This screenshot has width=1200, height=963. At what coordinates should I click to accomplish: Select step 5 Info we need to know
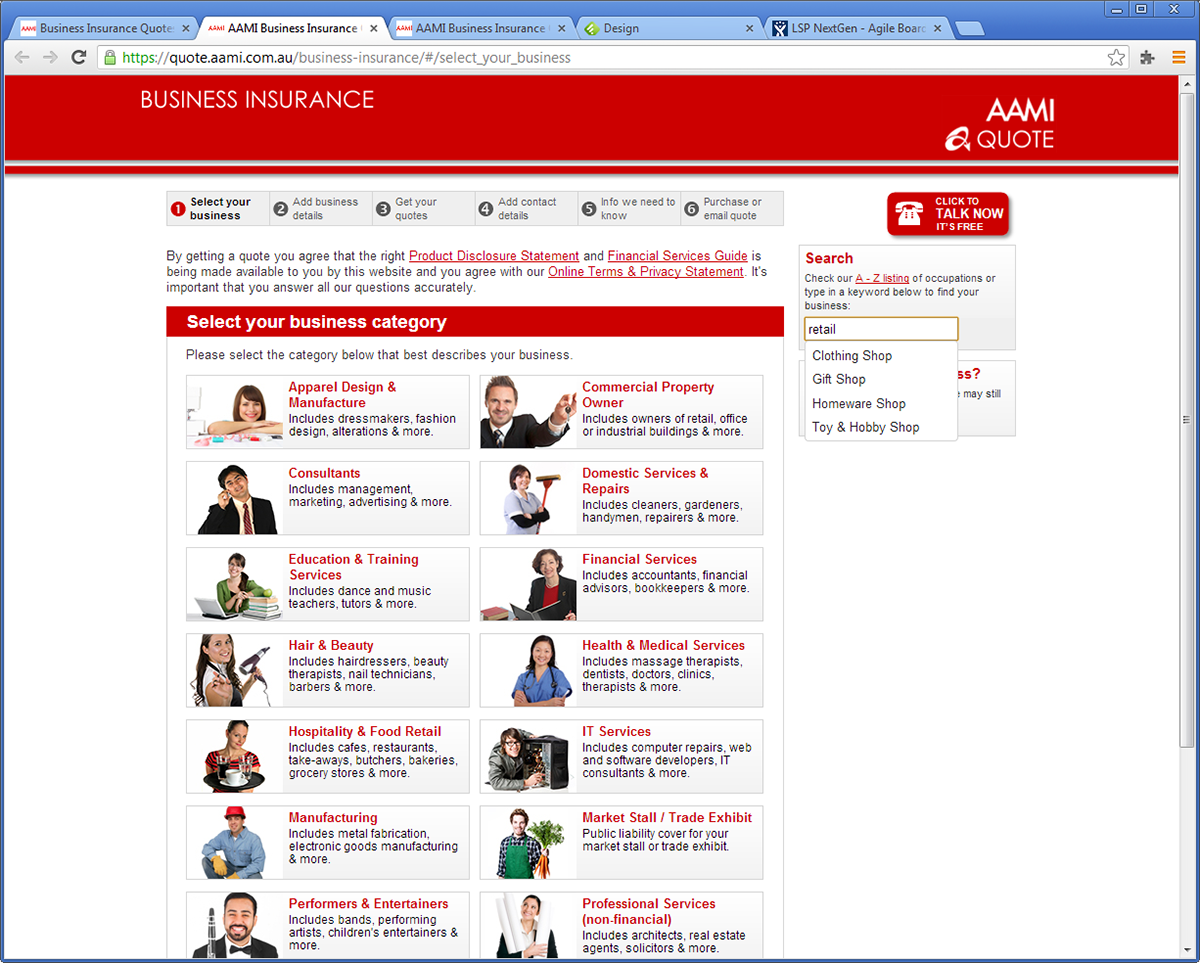coord(629,208)
